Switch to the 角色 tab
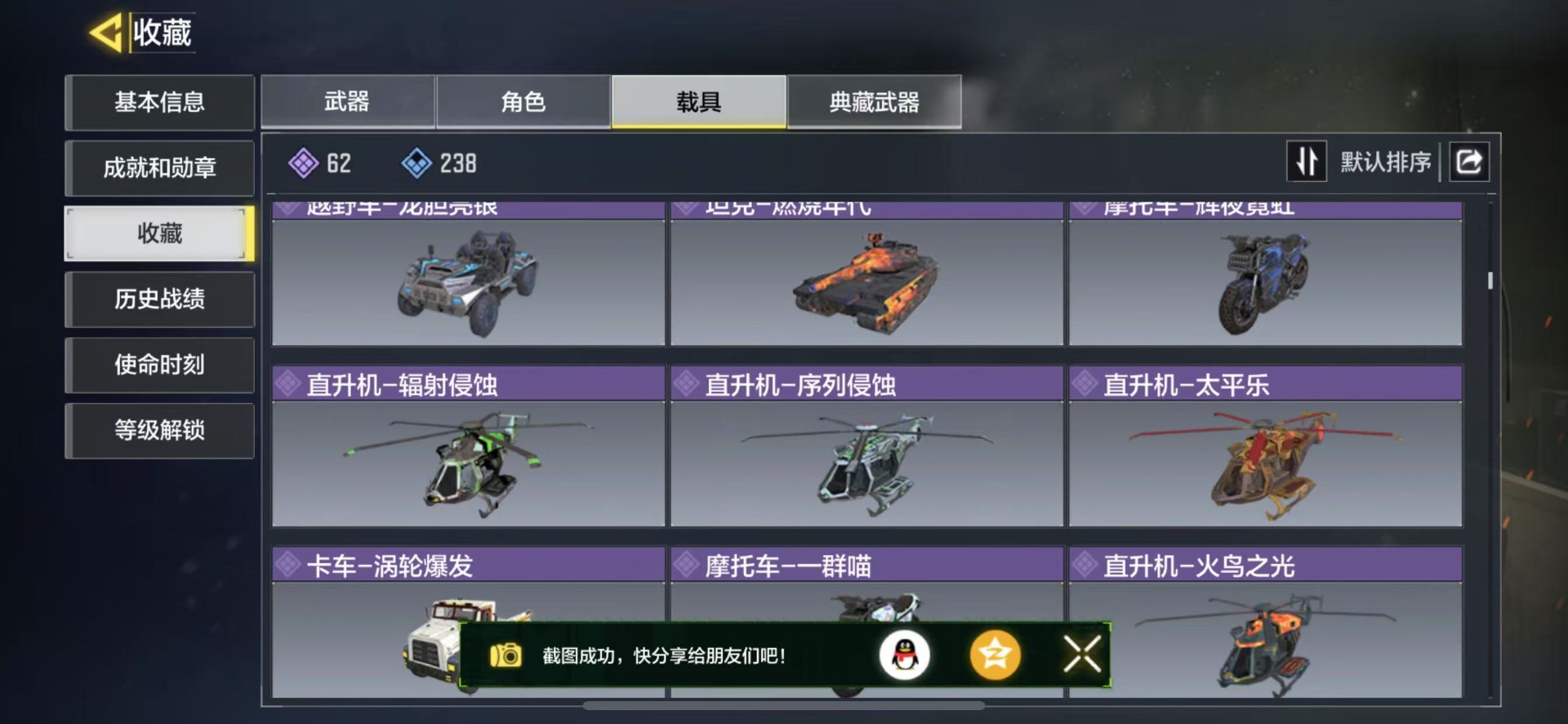The width and height of the screenshot is (1568, 724). [523, 102]
